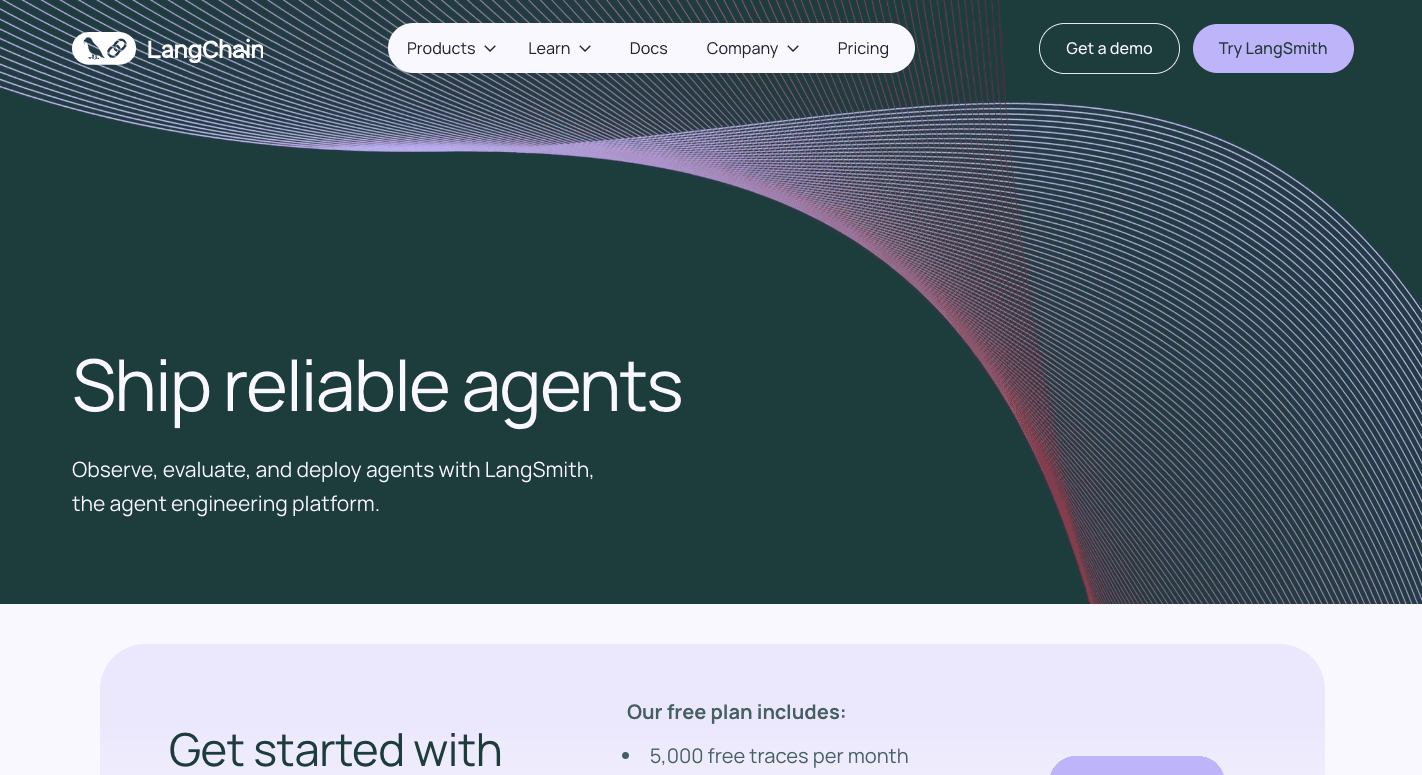Click the Observe, evaluate, and deploy subtitle
This screenshot has height=775, width=1422.
click(x=333, y=486)
